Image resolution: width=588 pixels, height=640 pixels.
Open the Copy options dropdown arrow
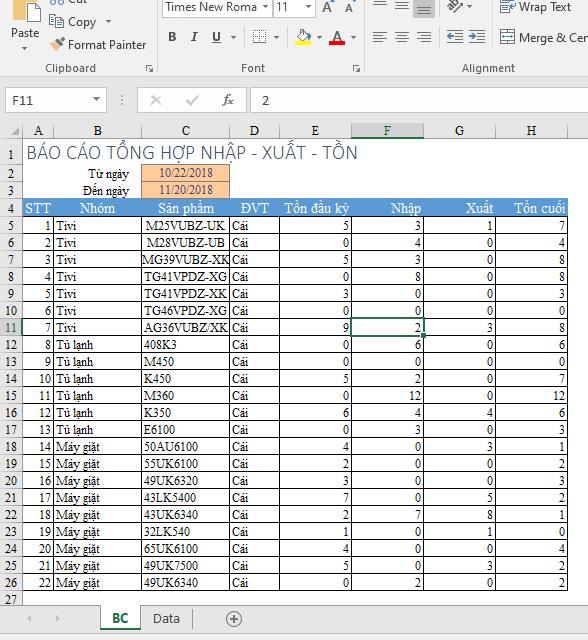click(109, 21)
